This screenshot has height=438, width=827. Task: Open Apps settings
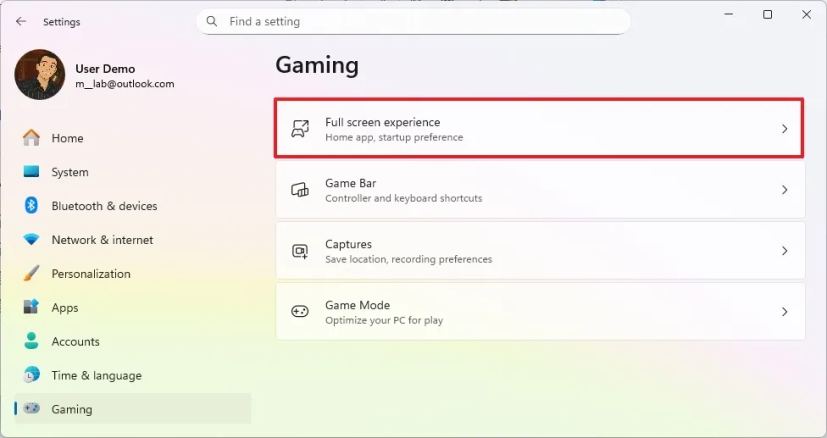click(133, 308)
